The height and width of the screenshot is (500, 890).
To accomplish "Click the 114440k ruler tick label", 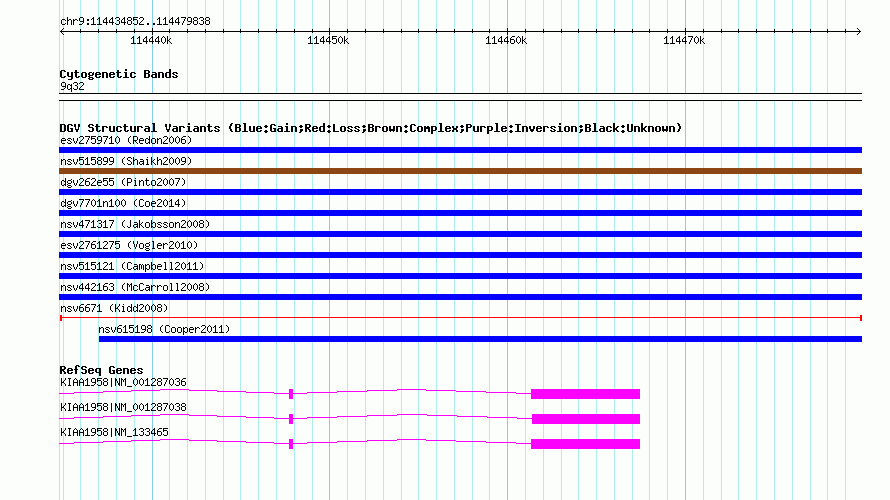I will (x=151, y=40).
